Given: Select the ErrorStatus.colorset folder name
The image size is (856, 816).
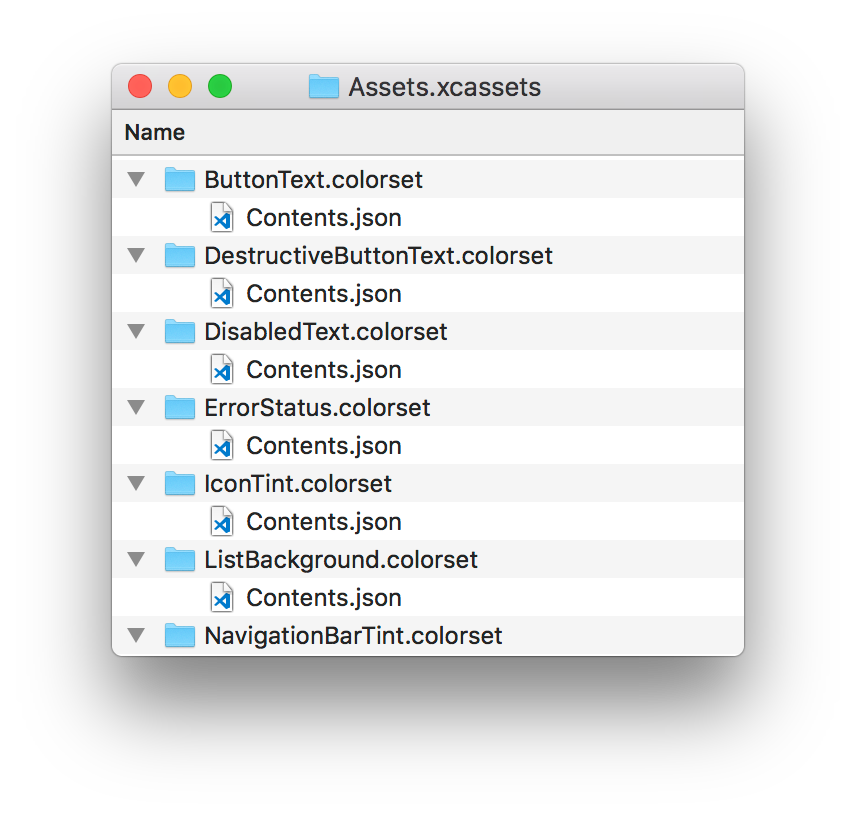Looking at the screenshot, I should point(317,408).
